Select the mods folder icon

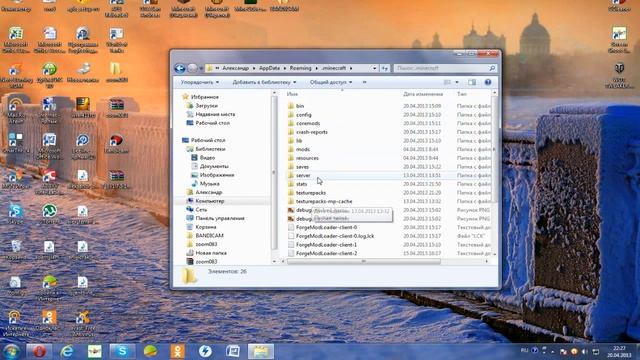pyautogui.click(x=291, y=149)
